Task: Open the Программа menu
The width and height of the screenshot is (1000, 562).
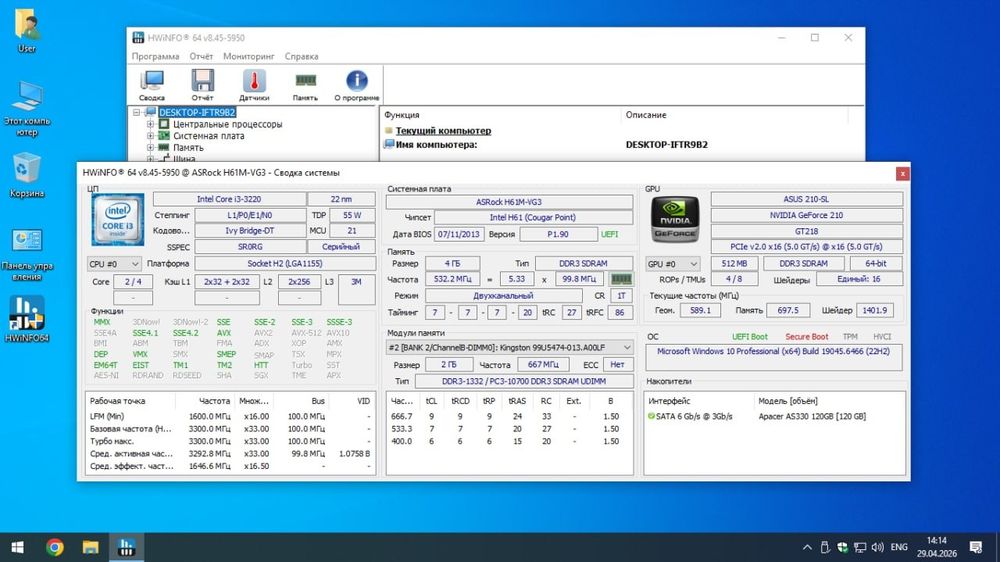Action: click(x=155, y=57)
